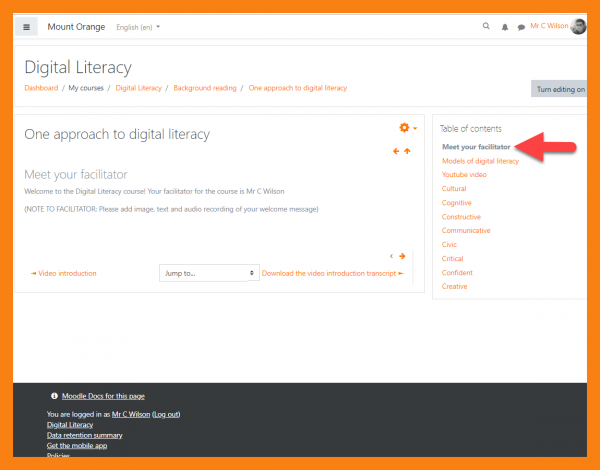The image size is (600, 470).
Task: Go to previous activity Video introduction
Action: (x=64, y=273)
